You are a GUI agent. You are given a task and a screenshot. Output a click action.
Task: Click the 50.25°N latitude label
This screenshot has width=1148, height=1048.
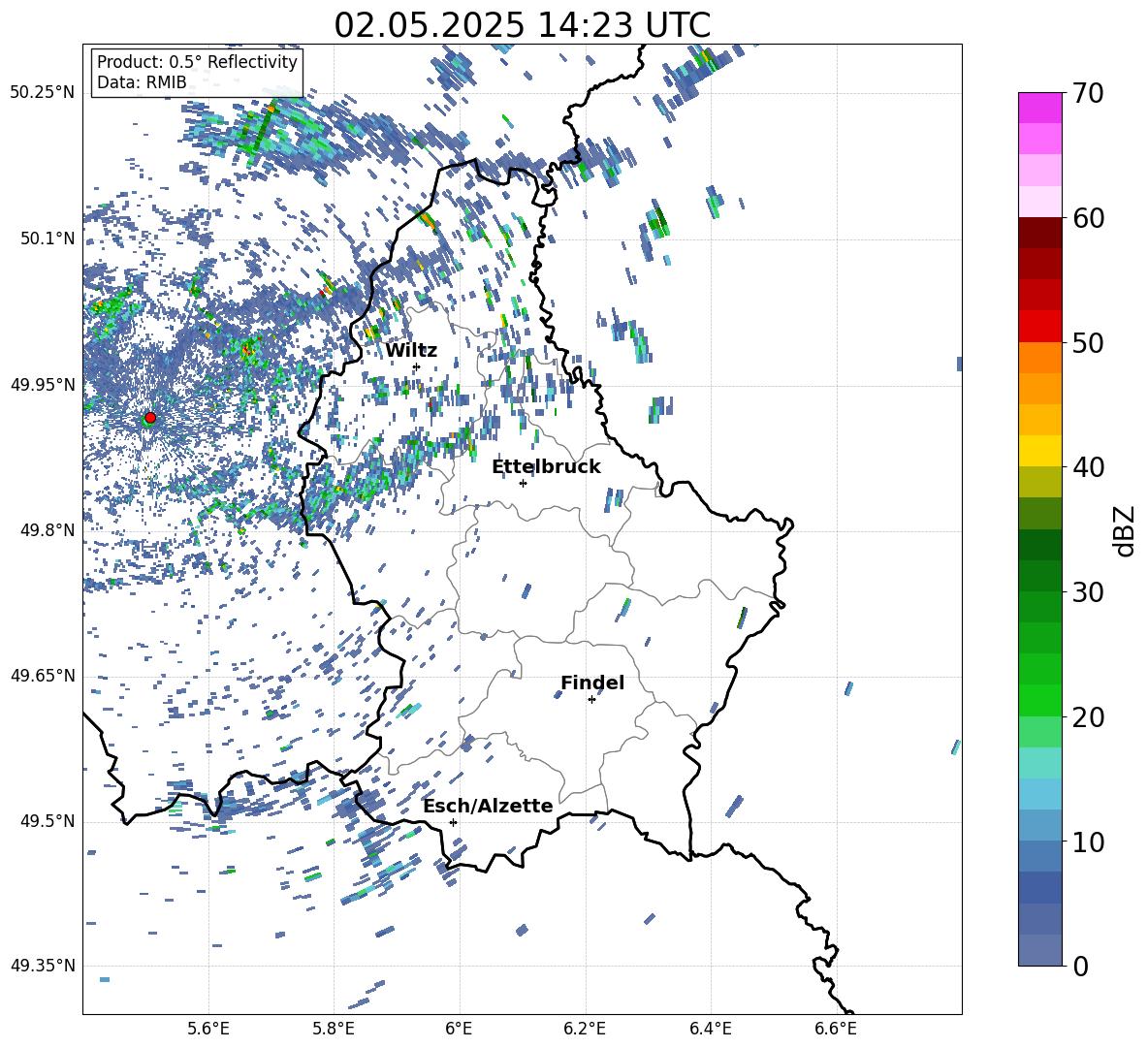pos(44,93)
